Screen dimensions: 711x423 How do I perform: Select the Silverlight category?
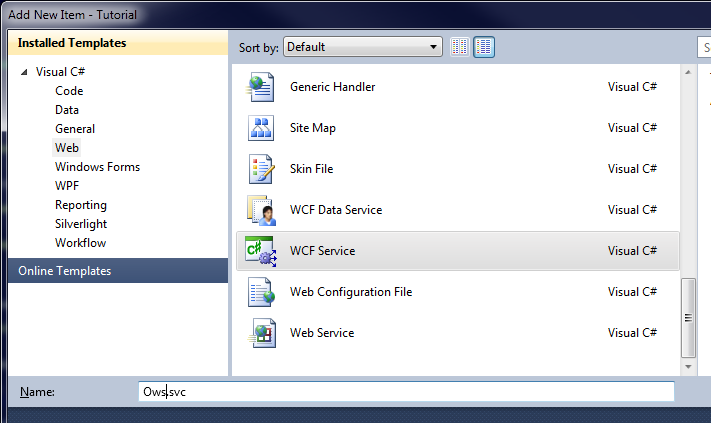tap(81, 224)
